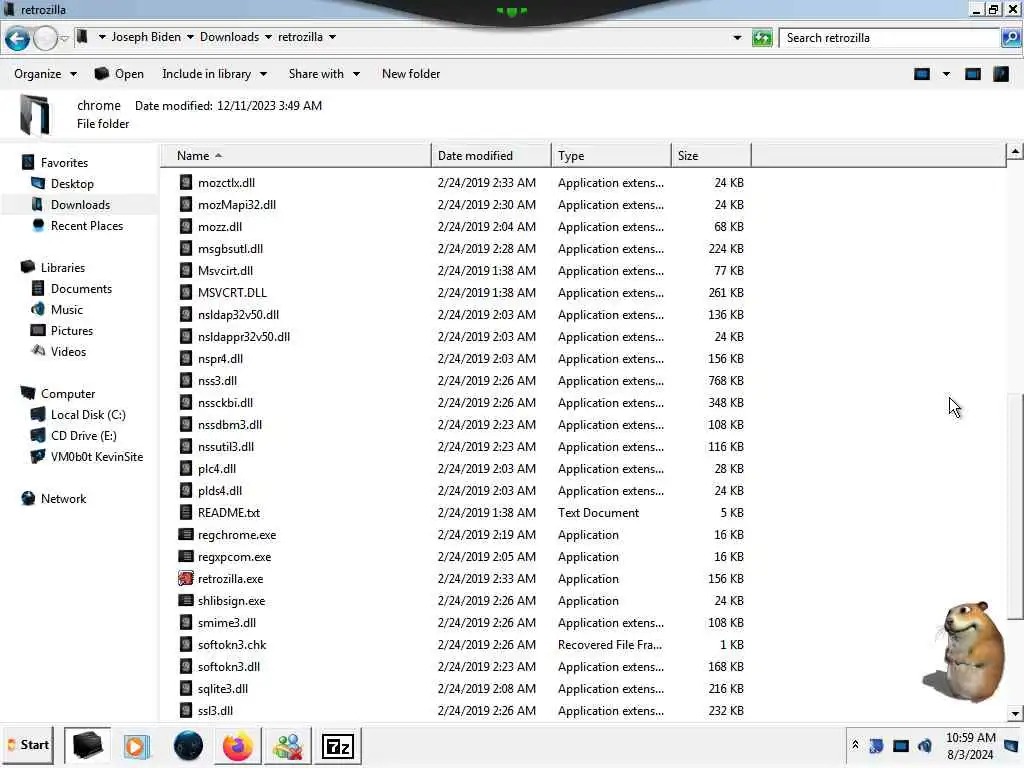
Task: Toggle the preview pane icon
Action: point(973,74)
